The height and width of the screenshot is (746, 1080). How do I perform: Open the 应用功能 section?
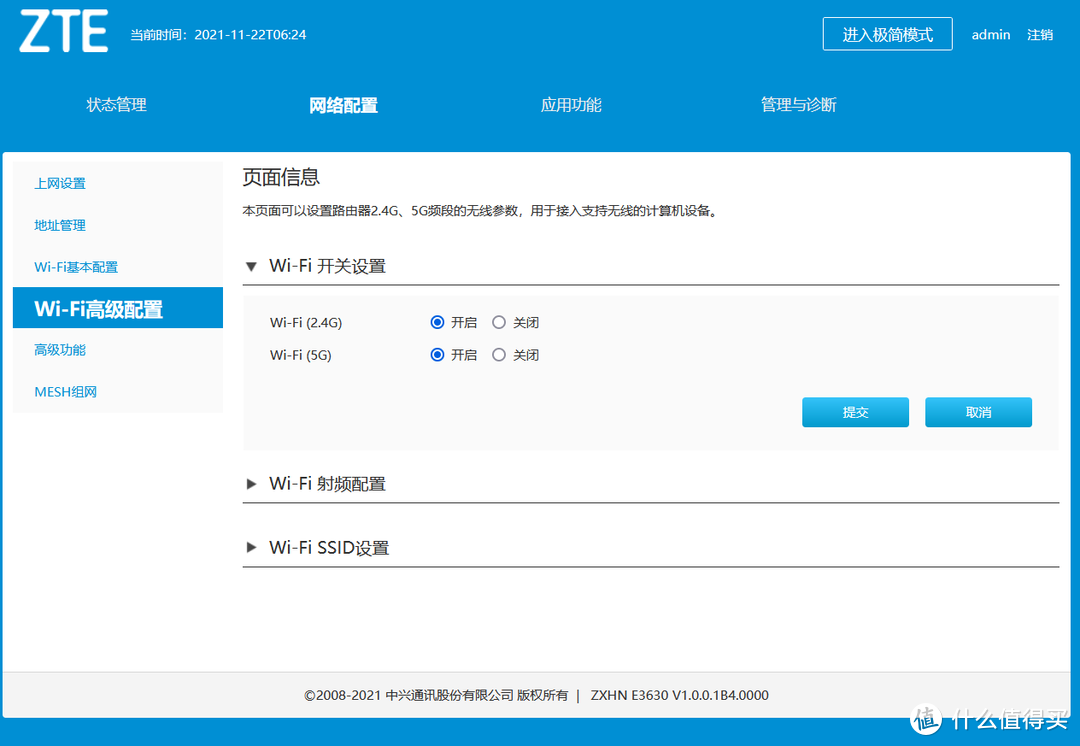[x=570, y=104]
